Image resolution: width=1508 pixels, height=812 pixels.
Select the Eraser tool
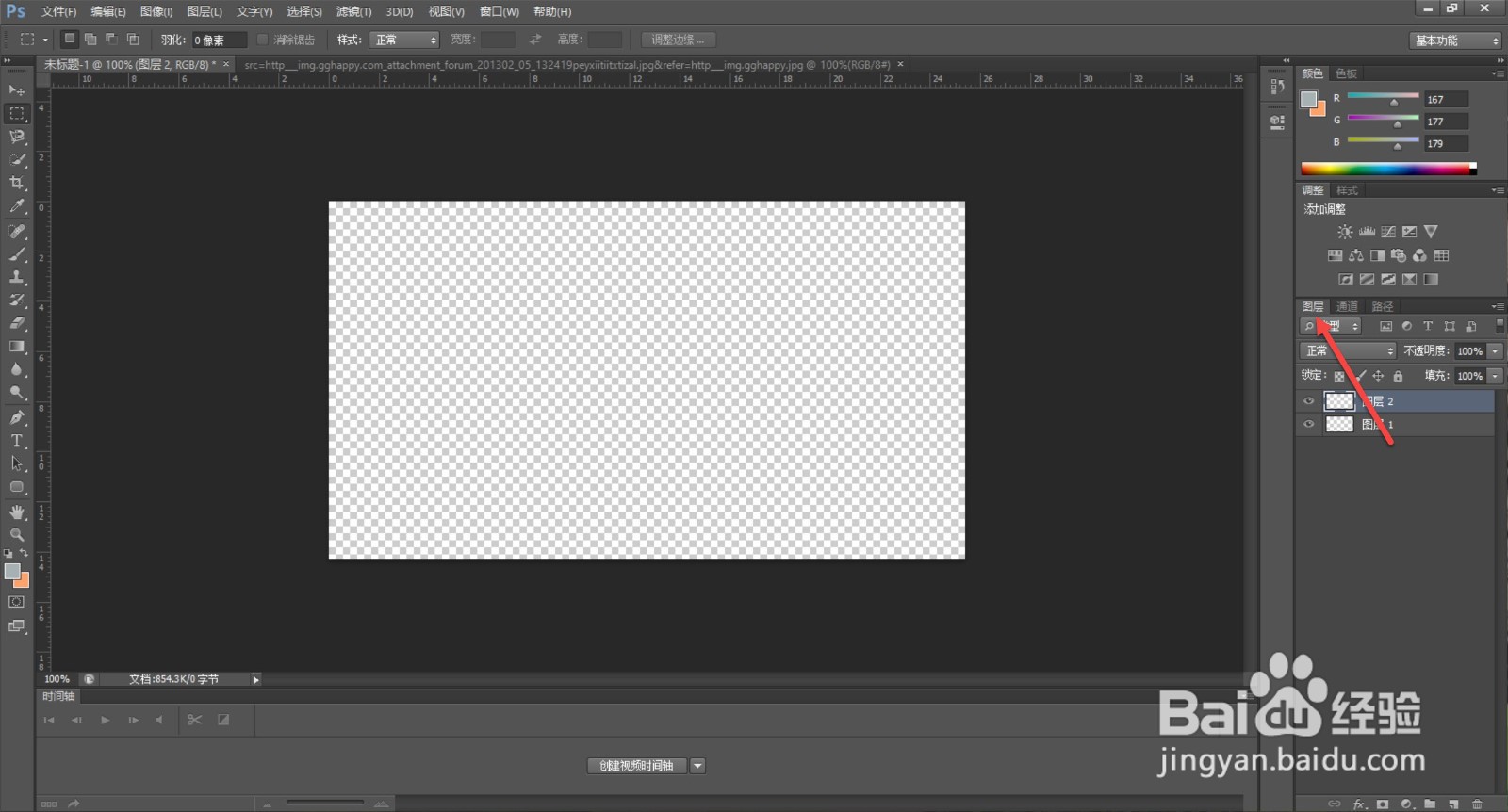(17, 323)
